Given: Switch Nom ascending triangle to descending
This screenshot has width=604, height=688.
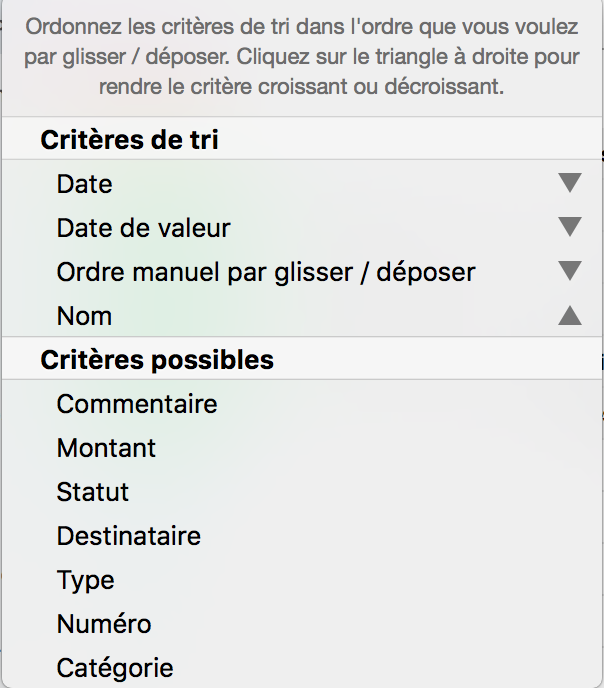Looking at the screenshot, I should (570, 315).
